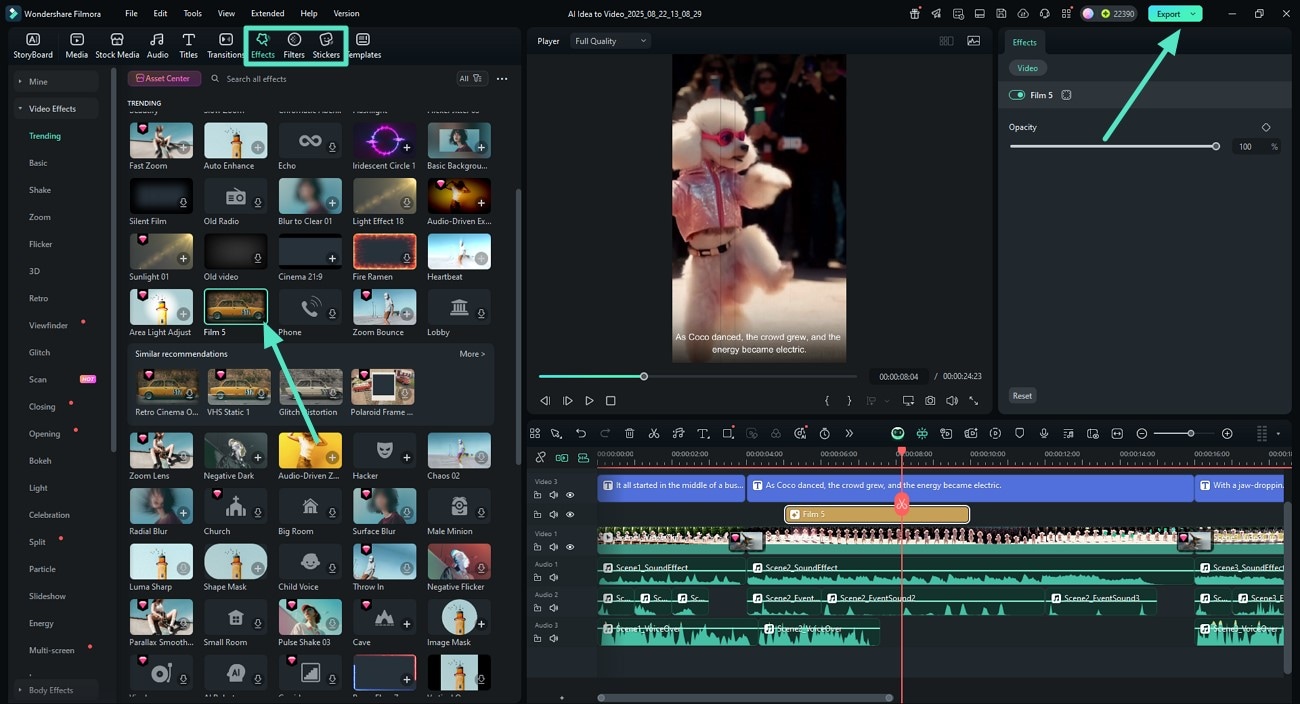Click the Search all effects field
Screen dimensions: 1300x704
[x=330, y=78]
